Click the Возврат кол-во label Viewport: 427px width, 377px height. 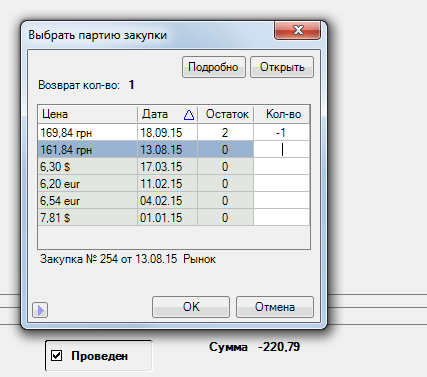pyautogui.click(x=79, y=85)
